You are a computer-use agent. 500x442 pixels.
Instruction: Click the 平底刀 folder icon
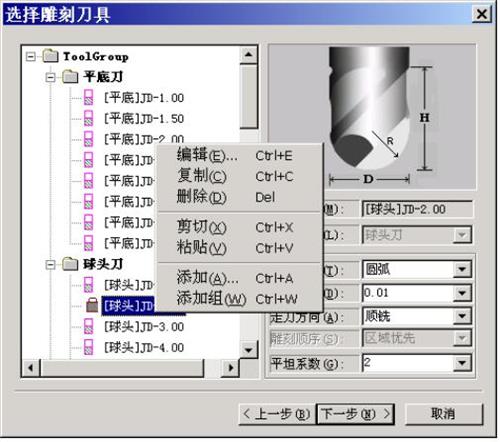tap(70, 77)
